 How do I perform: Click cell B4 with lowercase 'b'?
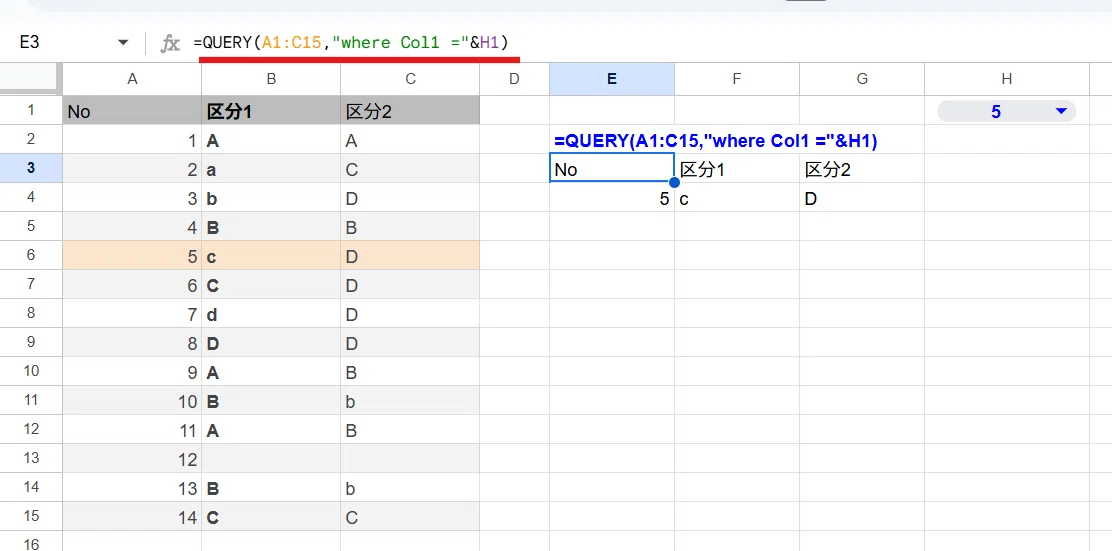tap(271, 198)
